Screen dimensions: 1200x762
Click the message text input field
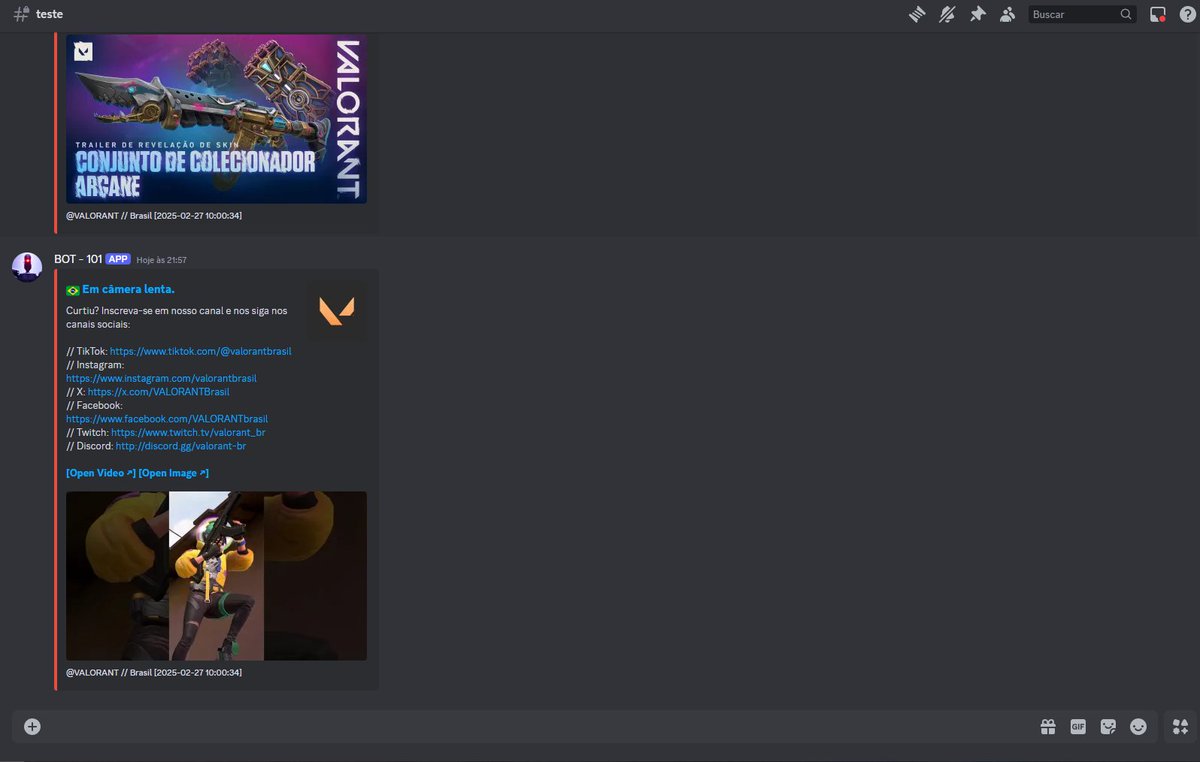540,727
